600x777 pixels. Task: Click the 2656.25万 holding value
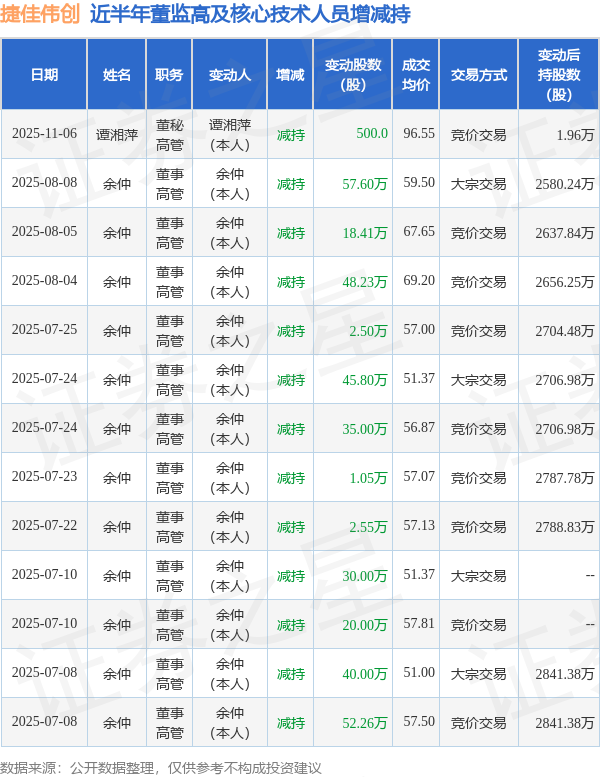(x=565, y=282)
